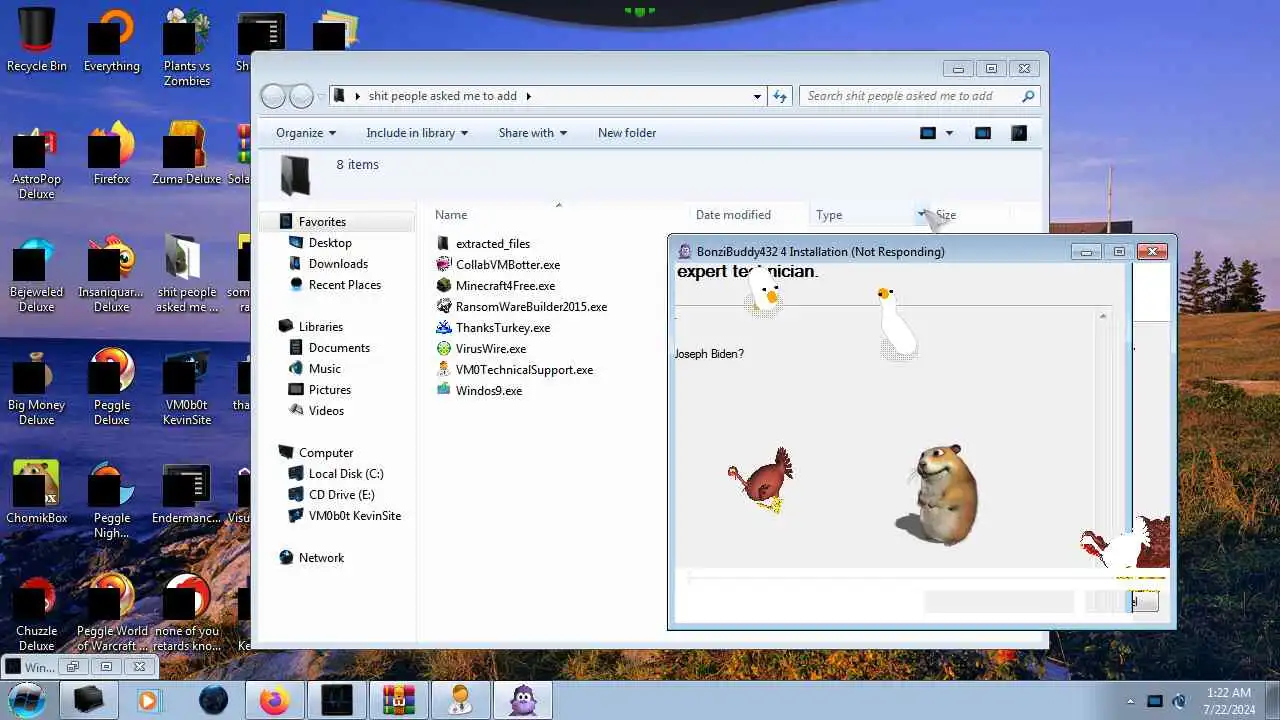Select Downloads in the navigation pane
This screenshot has height=720, width=1280.
(338, 264)
